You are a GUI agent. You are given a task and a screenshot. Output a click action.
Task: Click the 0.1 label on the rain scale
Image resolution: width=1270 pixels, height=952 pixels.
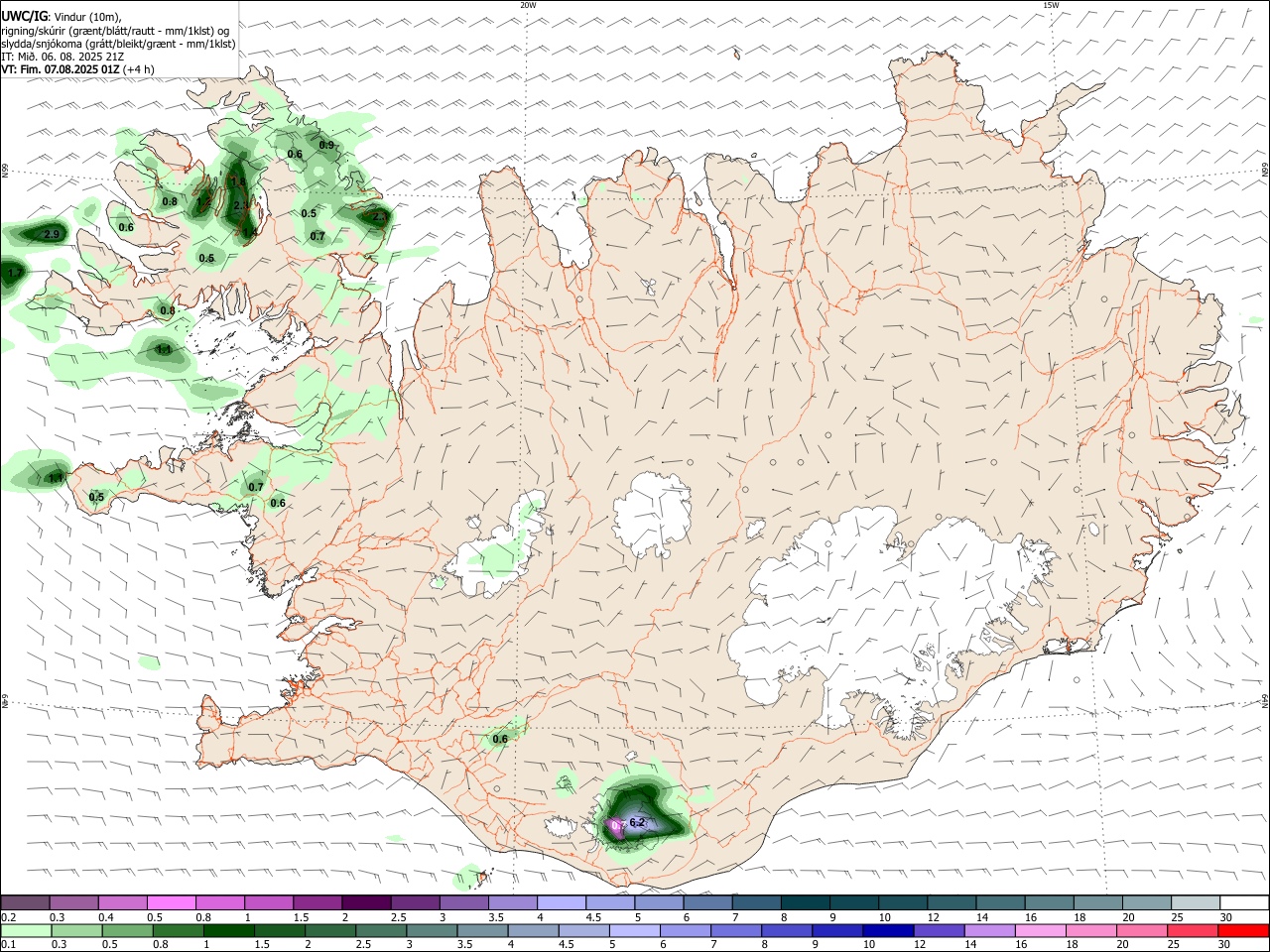click(x=8, y=944)
